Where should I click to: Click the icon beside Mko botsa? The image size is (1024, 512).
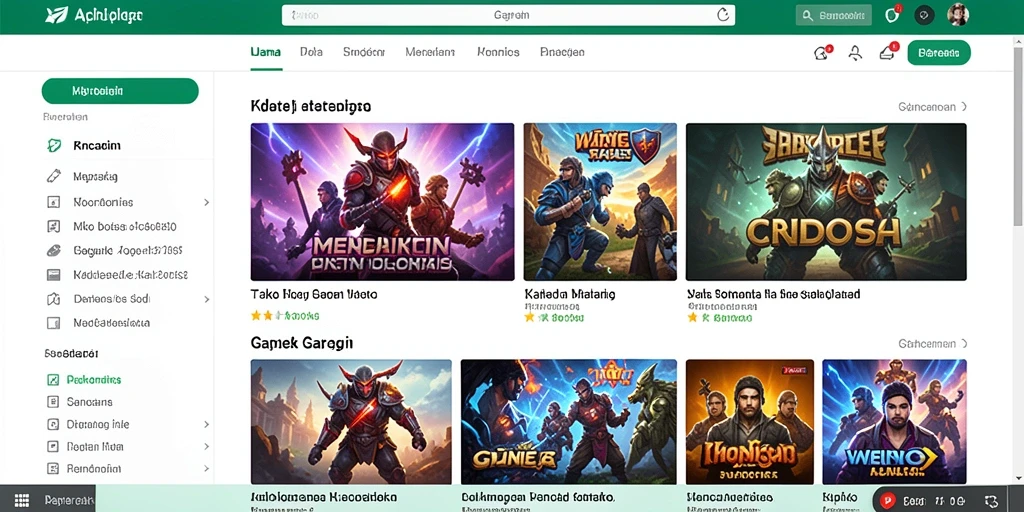(x=54, y=227)
